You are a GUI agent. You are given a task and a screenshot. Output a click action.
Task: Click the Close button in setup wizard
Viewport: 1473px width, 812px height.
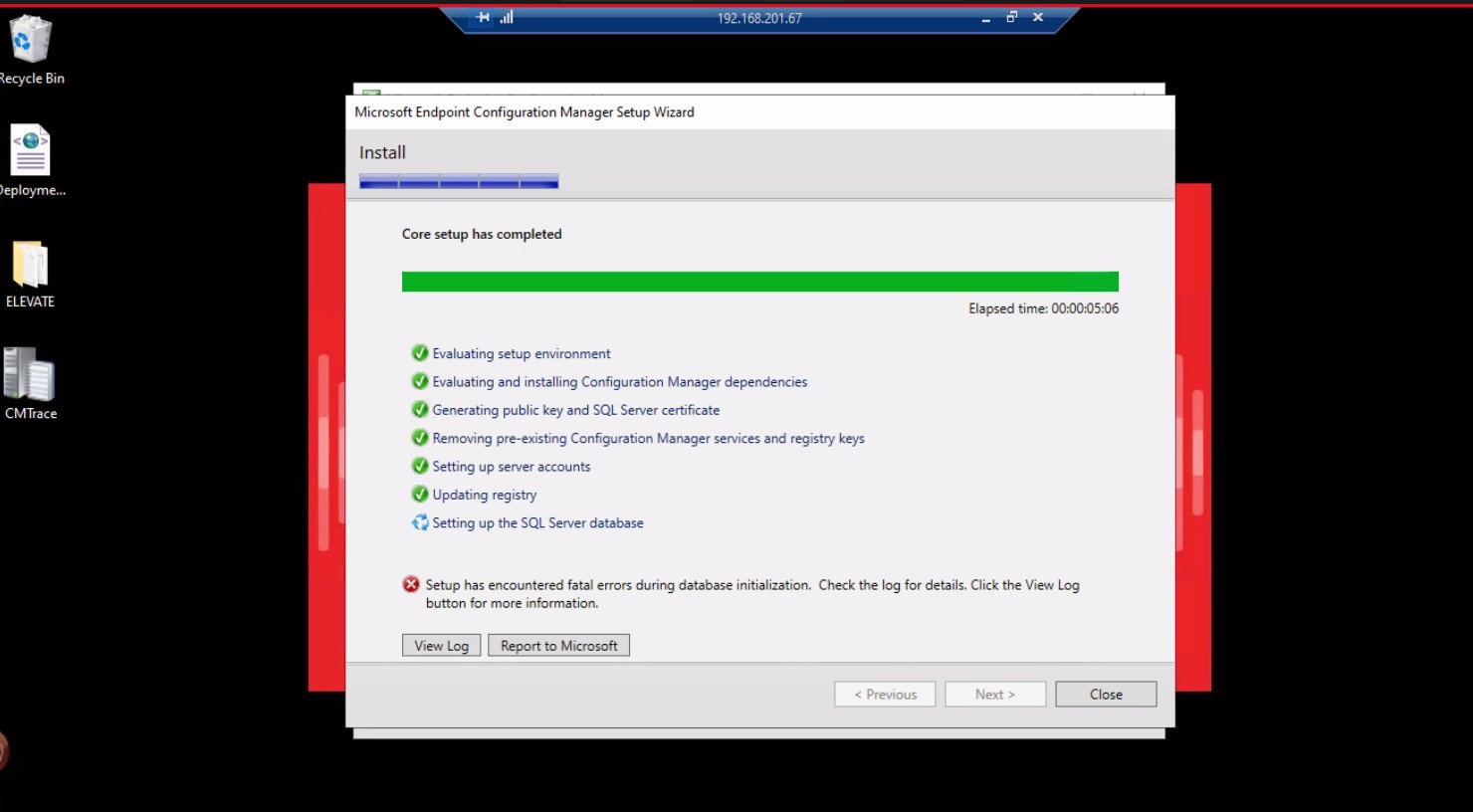[1106, 695]
